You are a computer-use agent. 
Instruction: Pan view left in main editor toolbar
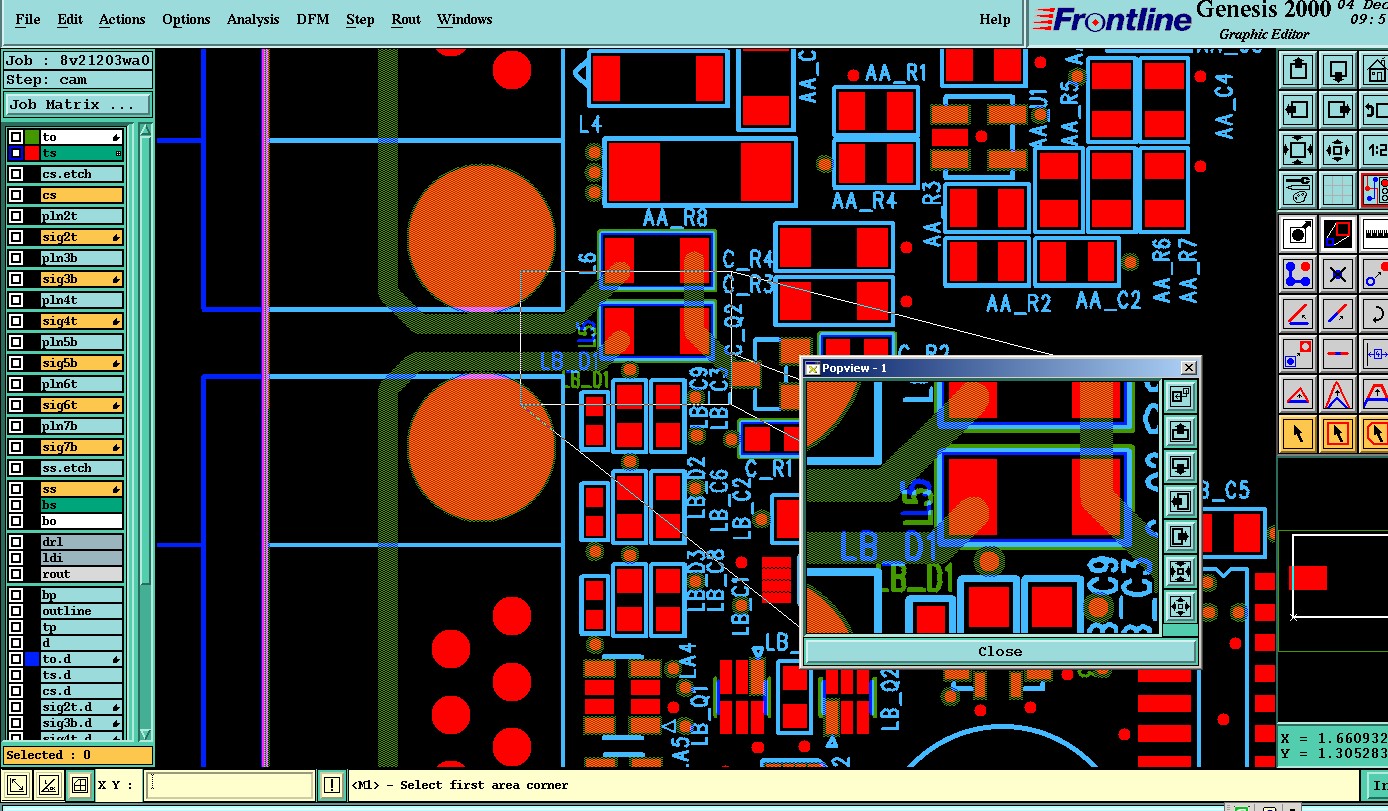coord(1297,109)
